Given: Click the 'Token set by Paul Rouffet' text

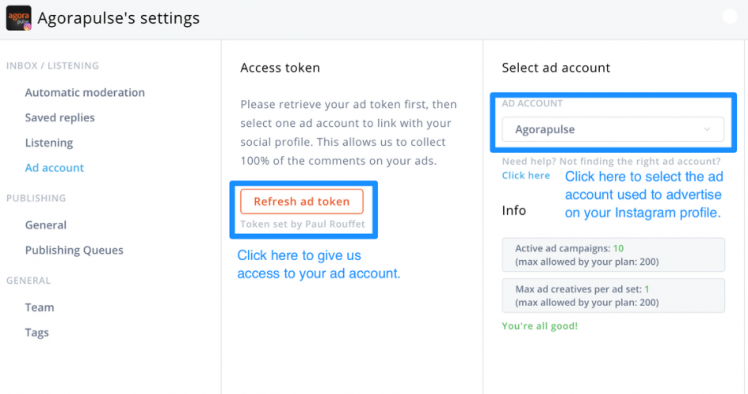Looking at the screenshot, I should point(302,224).
